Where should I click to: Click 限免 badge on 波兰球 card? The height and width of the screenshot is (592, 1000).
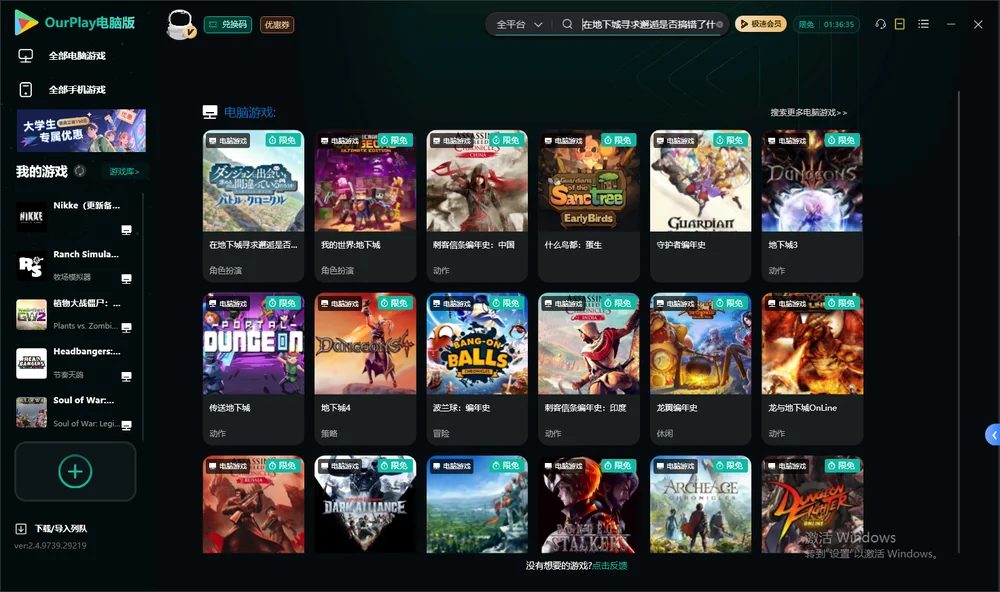tap(506, 303)
